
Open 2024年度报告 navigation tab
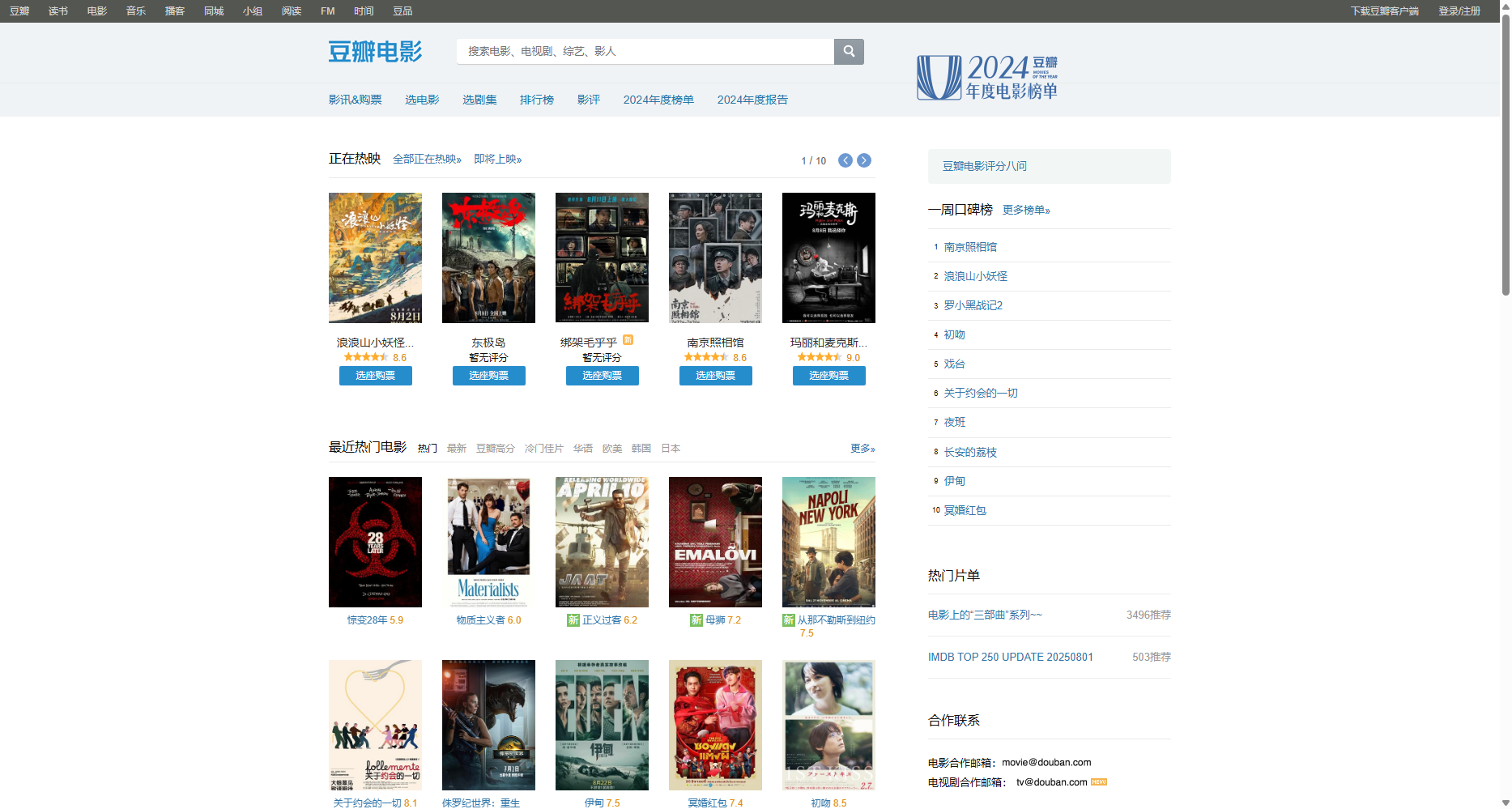pos(752,100)
